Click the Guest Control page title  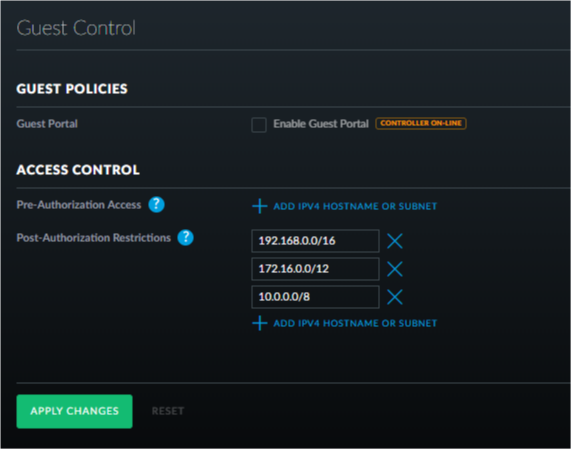(76, 28)
